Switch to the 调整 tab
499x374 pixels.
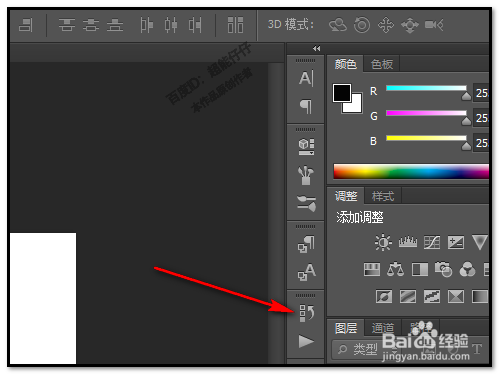pyautogui.click(x=346, y=196)
